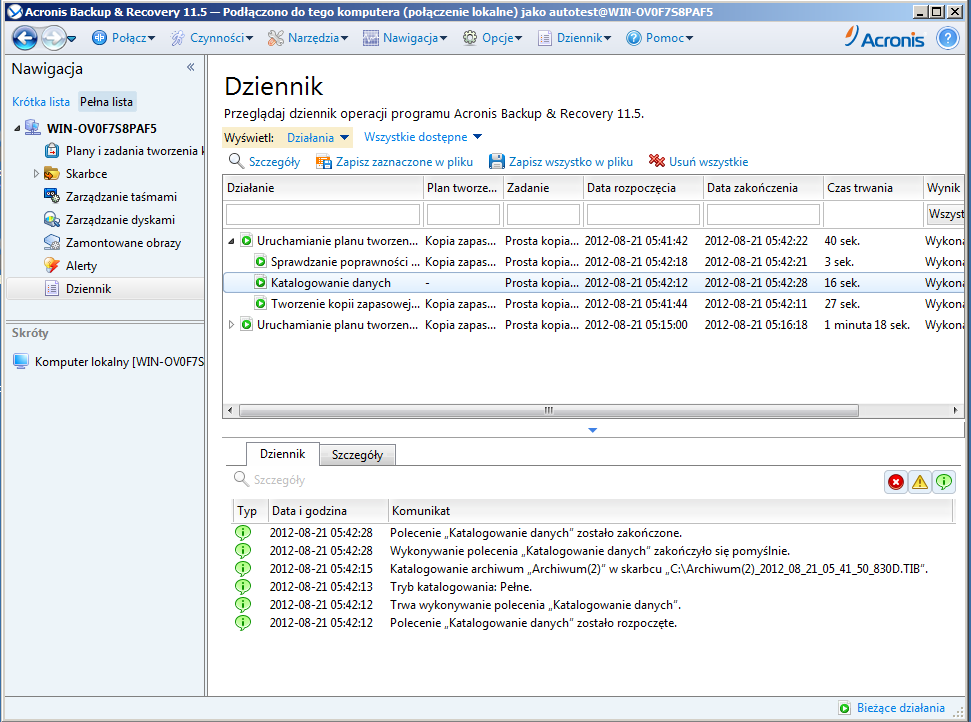The height and width of the screenshot is (722, 971).
Task: Click the WIN-OV0F7S8PAF5 machine icon
Action: coord(33,128)
